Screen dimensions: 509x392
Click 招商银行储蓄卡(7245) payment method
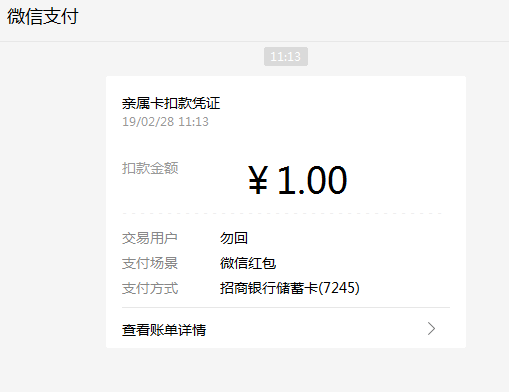[290, 288]
